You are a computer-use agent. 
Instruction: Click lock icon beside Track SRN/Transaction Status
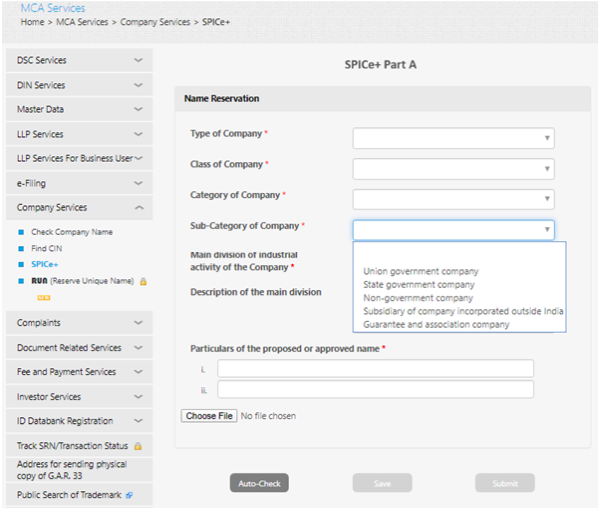pyautogui.click(x=137, y=446)
